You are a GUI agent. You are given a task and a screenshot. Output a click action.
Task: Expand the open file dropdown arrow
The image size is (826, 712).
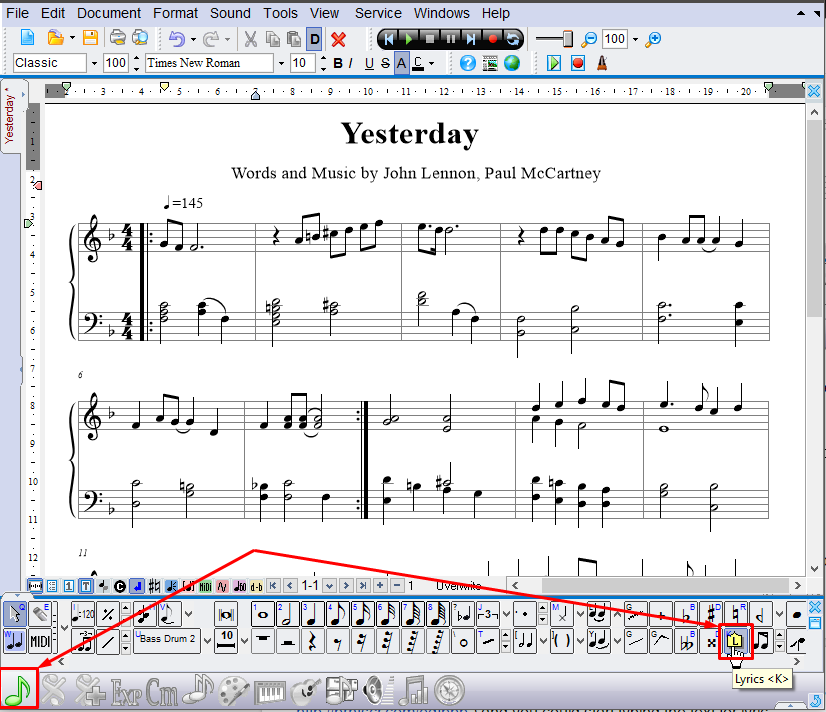pyautogui.click(x=72, y=38)
